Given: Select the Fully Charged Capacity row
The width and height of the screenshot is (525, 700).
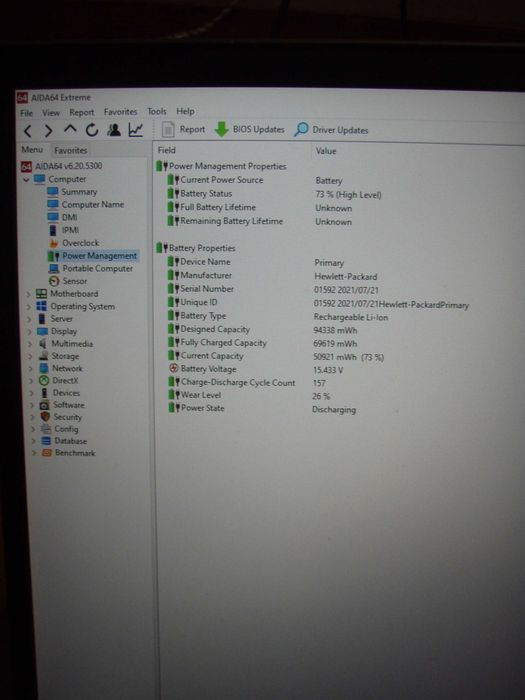Looking at the screenshot, I should (262, 343).
